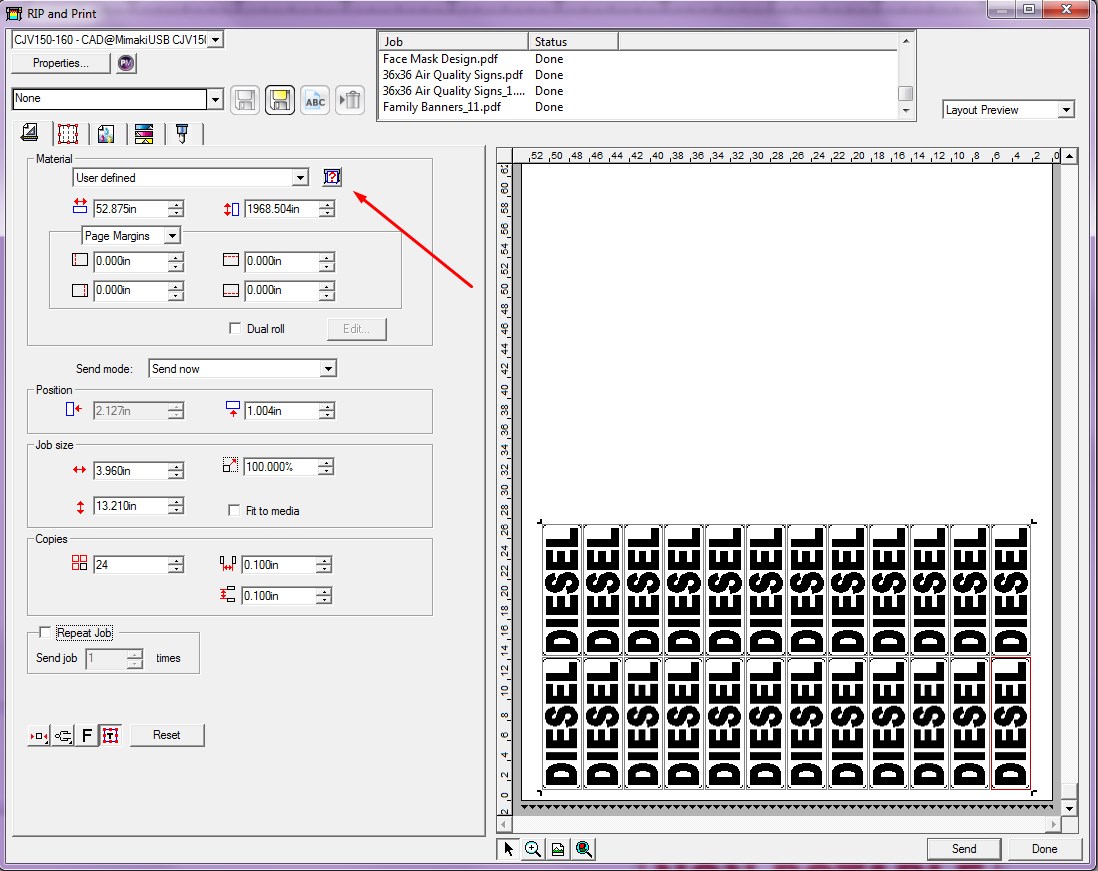Click the preview vertical scrollbar down arrow
The height and width of the screenshot is (871, 1098).
1069,808
